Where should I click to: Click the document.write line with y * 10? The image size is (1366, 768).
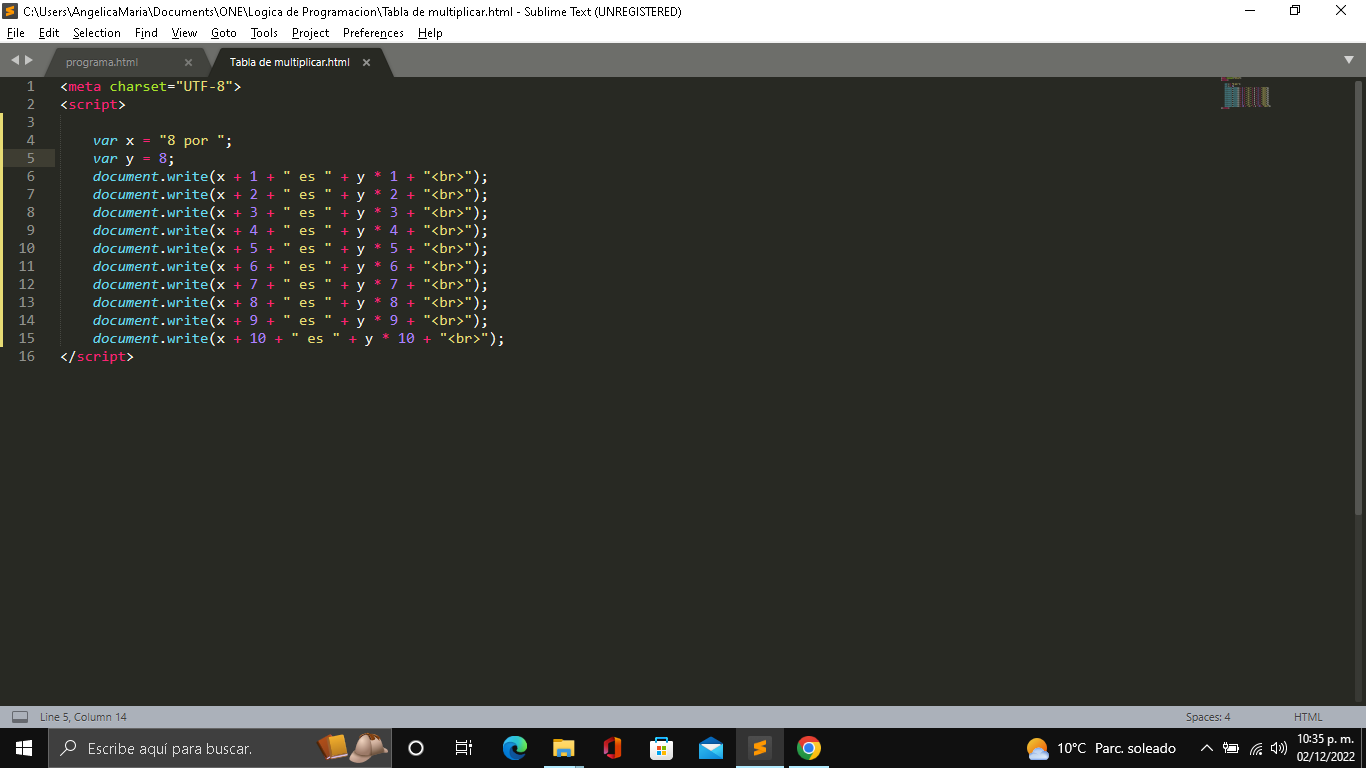pyautogui.click(x=299, y=338)
